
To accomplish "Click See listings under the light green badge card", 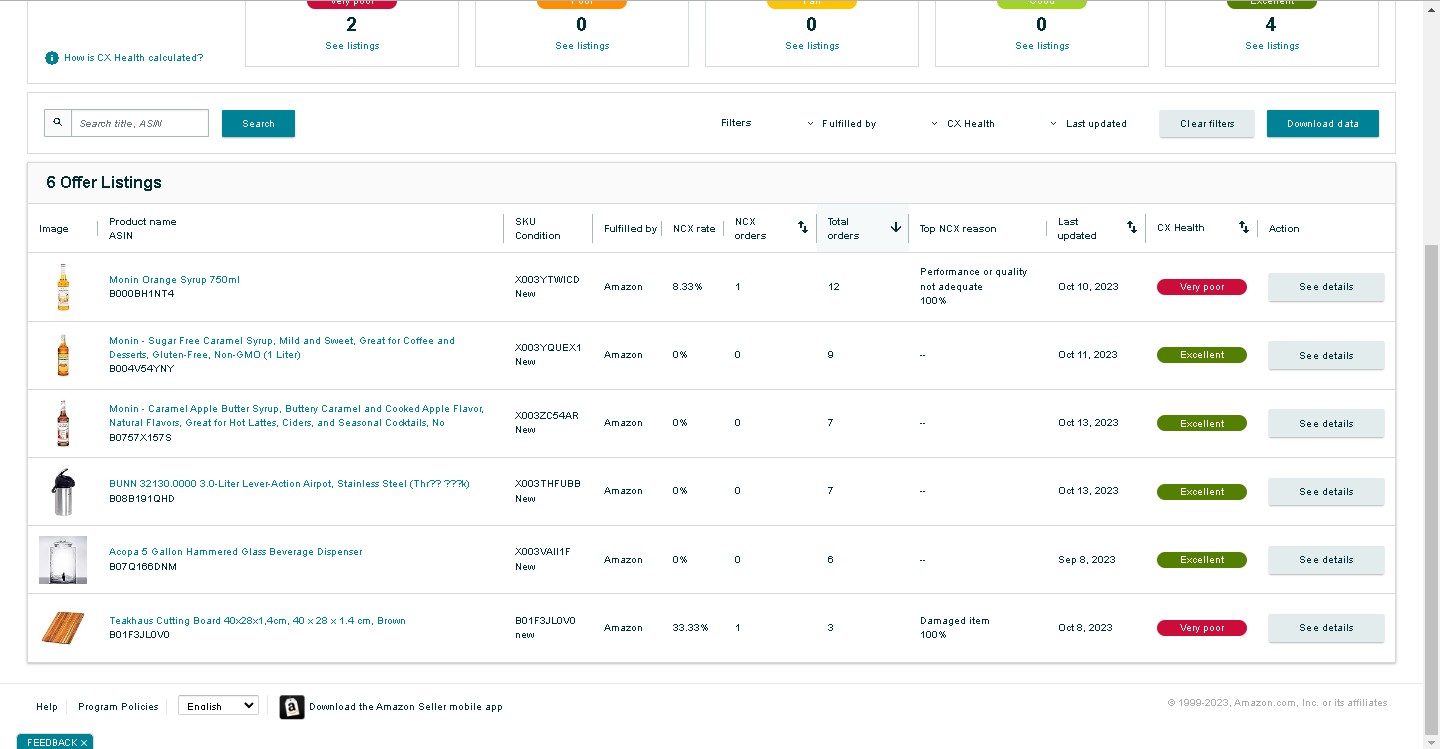I will 1042,46.
